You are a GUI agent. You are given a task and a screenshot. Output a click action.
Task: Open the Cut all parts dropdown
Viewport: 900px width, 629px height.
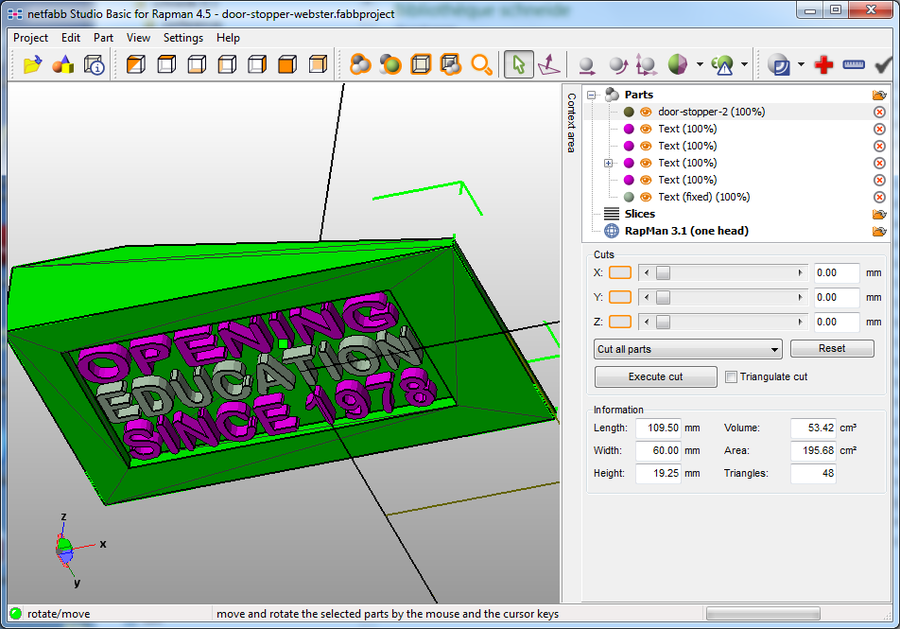pyautogui.click(x=687, y=348)
